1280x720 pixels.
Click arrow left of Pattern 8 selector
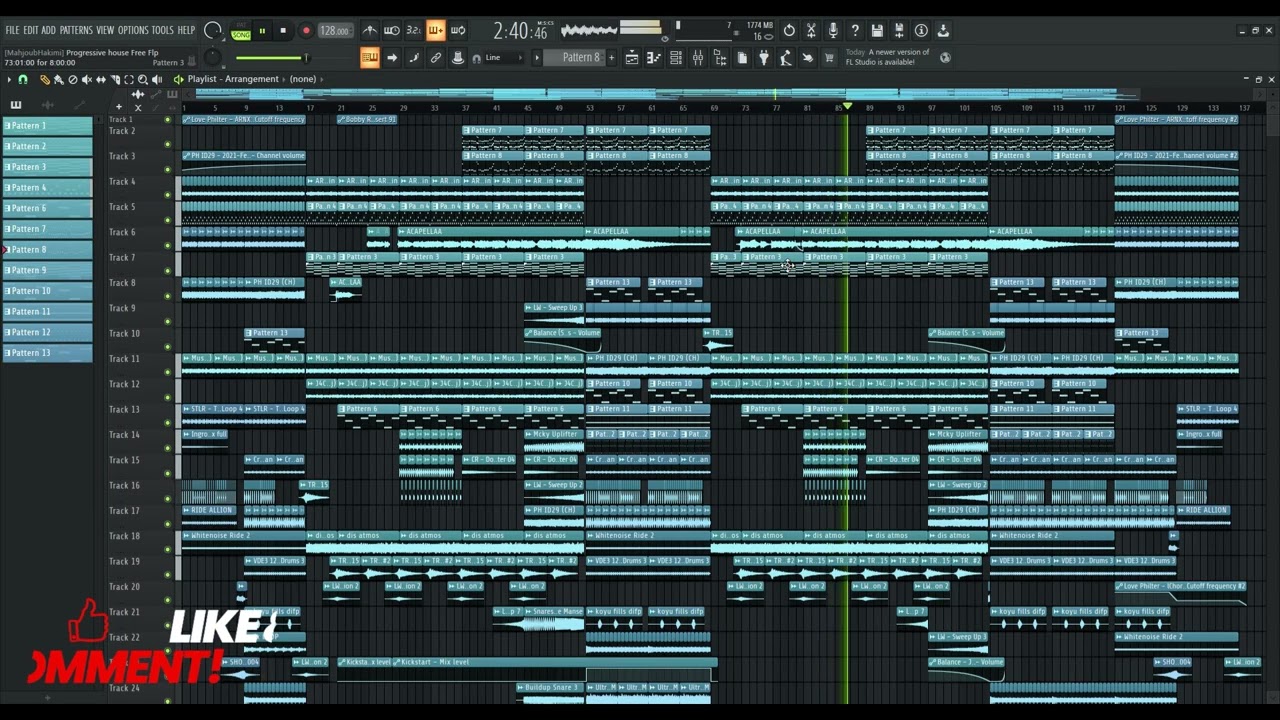coord(537,58)
